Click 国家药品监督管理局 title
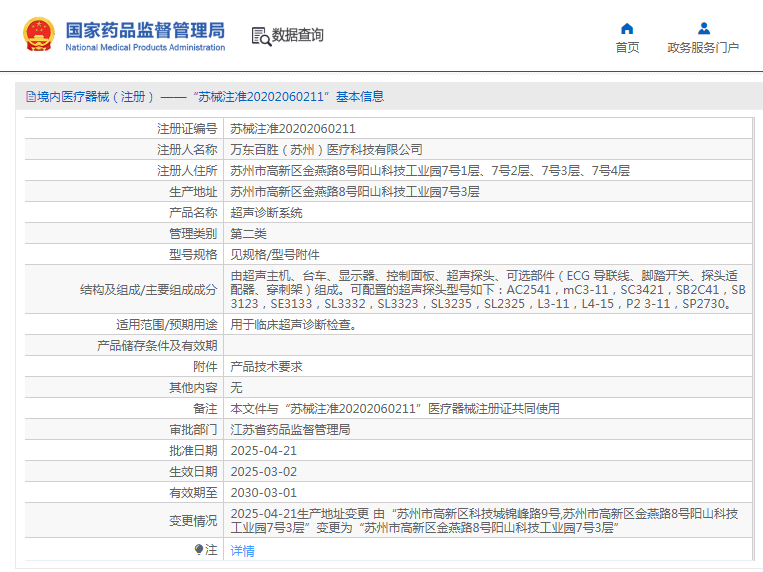 (x=145, y=30)
